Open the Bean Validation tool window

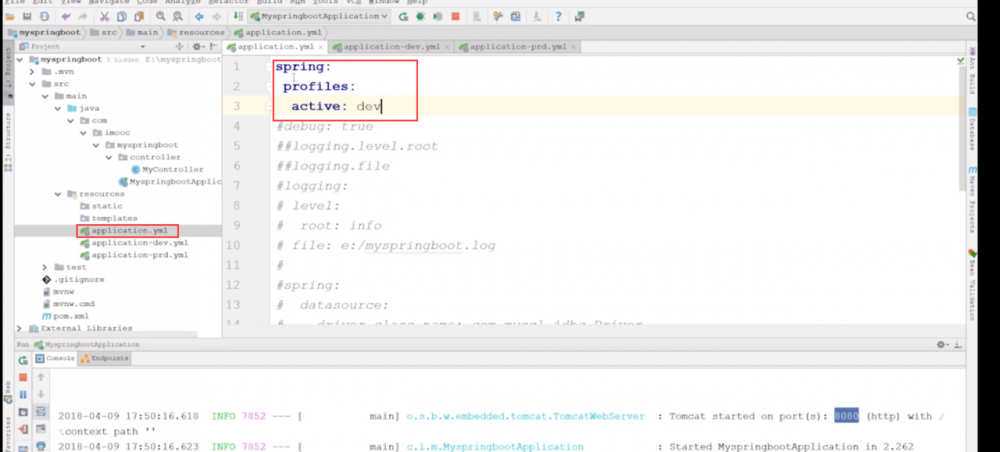pyautogui.click(x=973, y=286)
